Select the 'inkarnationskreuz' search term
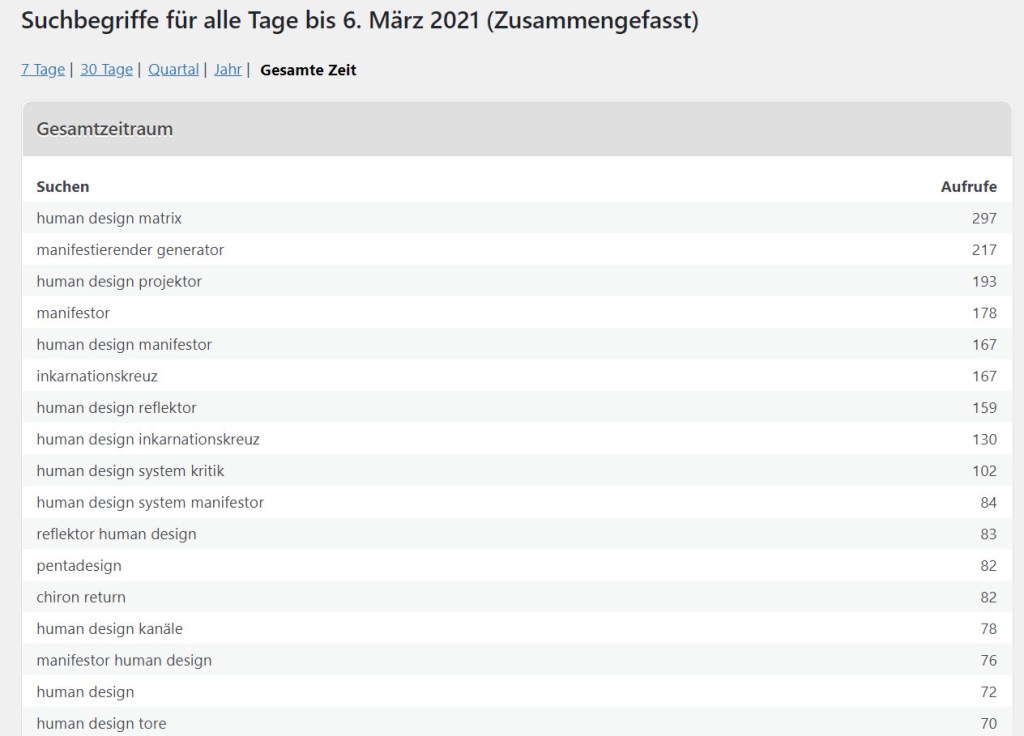1024x736 pixels. (x=97, y=377)
